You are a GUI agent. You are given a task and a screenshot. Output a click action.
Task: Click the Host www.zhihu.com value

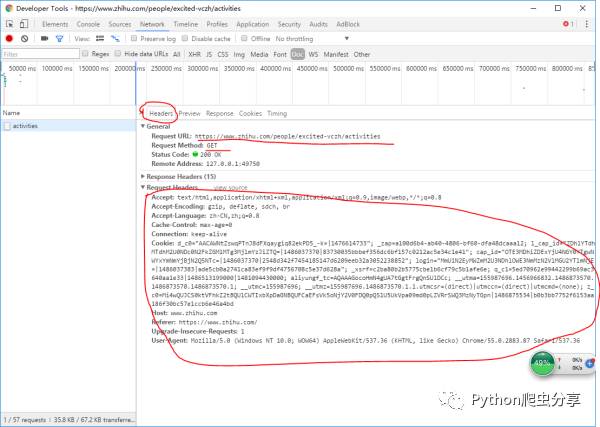(194, 313)
